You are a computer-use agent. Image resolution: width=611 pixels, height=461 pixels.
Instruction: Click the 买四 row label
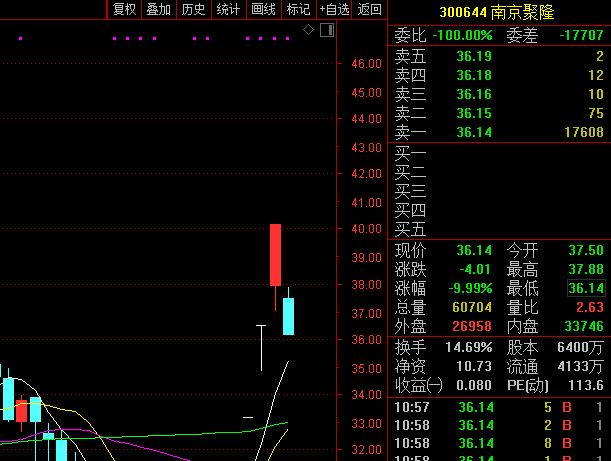click(410, 210)
